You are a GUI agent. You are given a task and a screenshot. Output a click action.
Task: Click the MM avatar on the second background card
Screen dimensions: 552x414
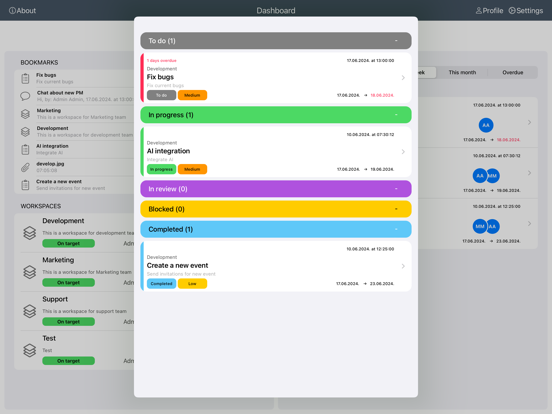click(x=493, y=176)
